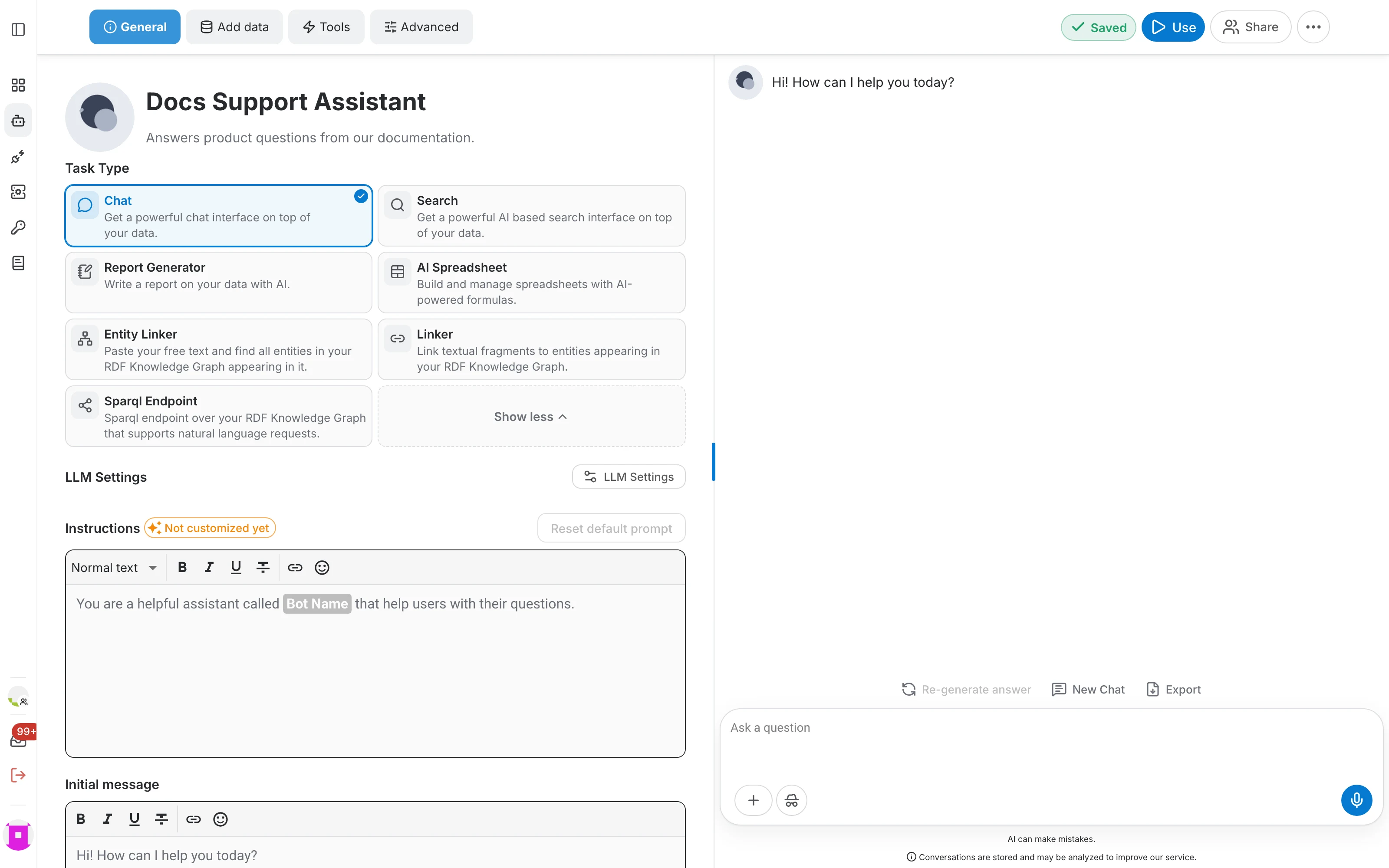This screenshot has height=868, width=1389.
Task: Open the dashboard grid icon in sidebar
Action: tap(18, 85)
